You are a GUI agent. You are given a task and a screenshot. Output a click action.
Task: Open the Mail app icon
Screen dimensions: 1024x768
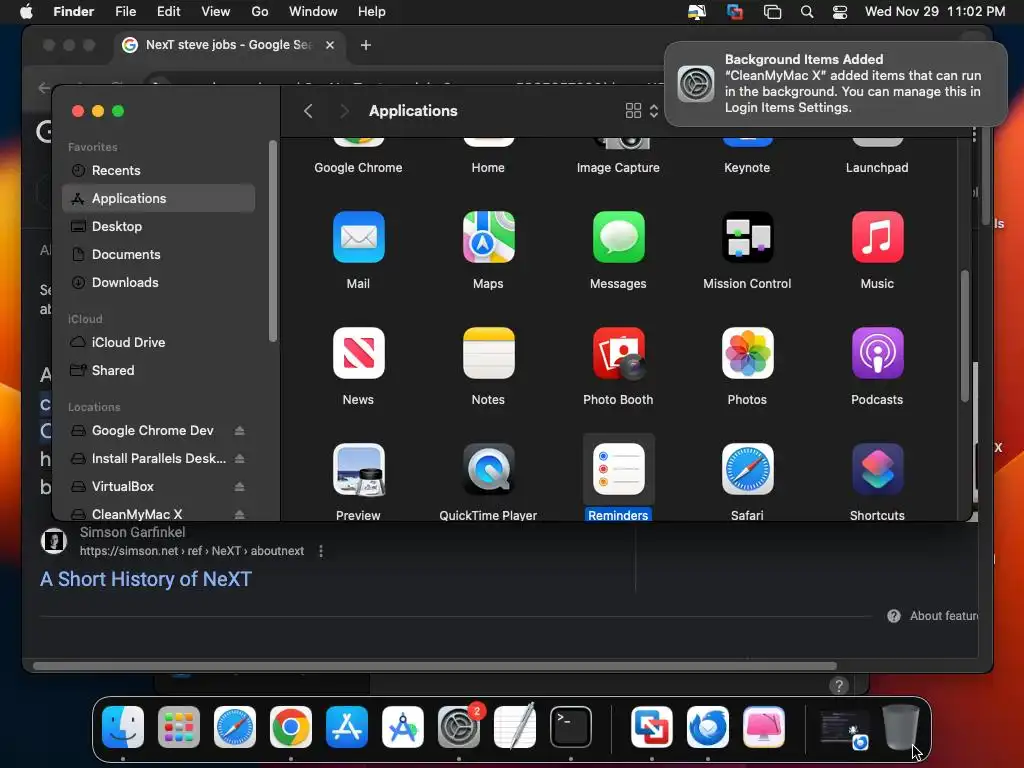[359, 237]
